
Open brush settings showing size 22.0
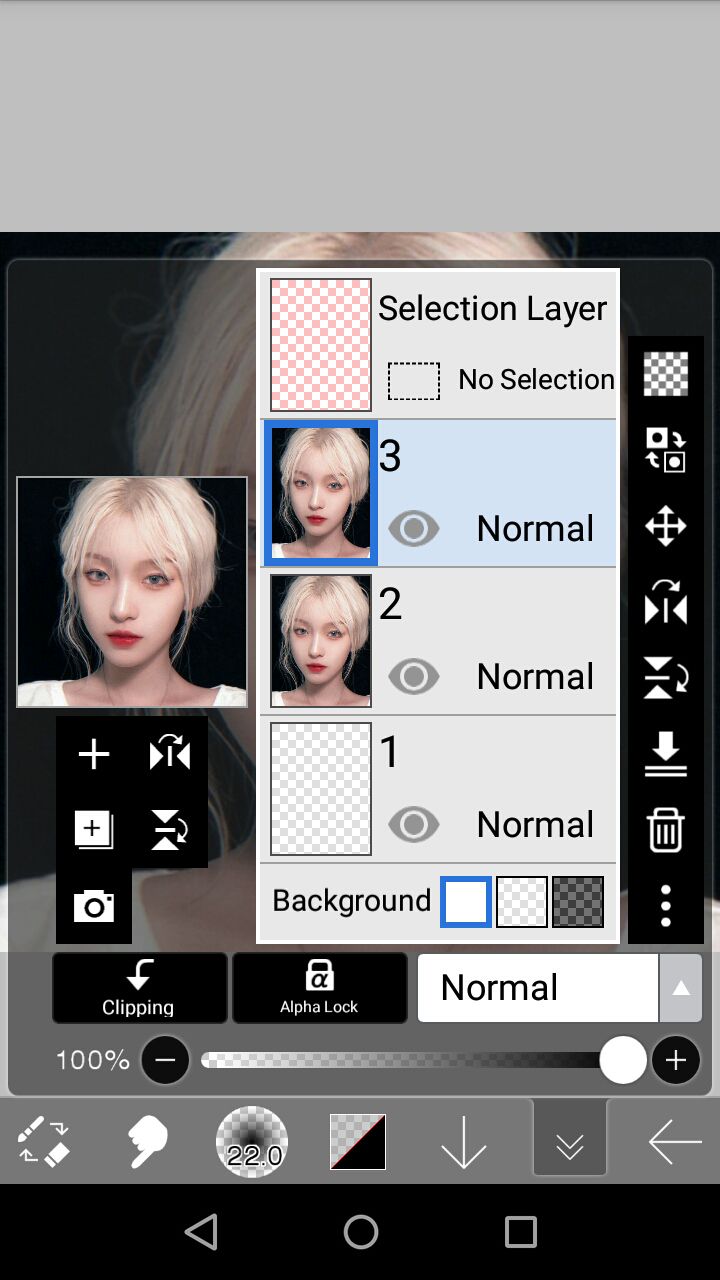tap(252, 1141)
